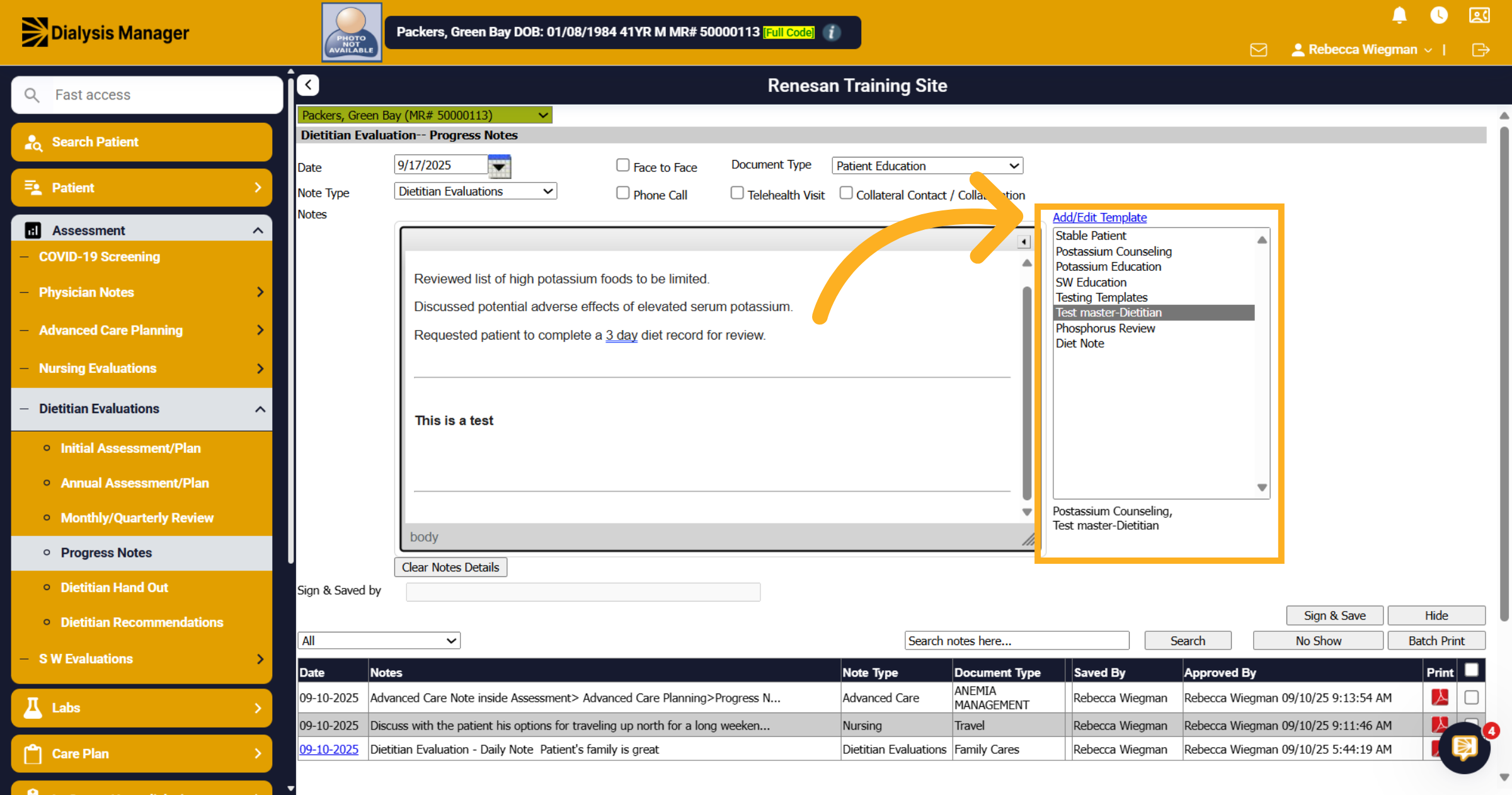Click the logout icon in header

[x=1480, y=50]
